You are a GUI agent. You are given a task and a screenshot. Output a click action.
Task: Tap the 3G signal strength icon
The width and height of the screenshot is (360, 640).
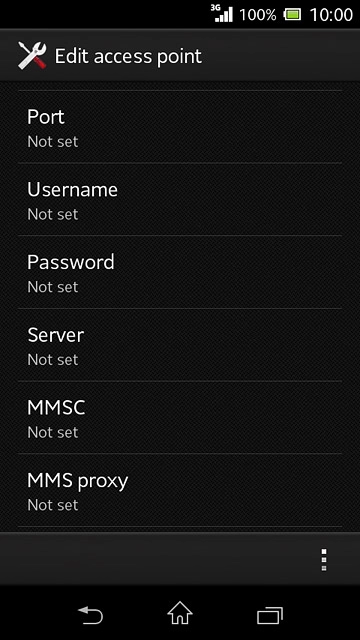(222, 13)
